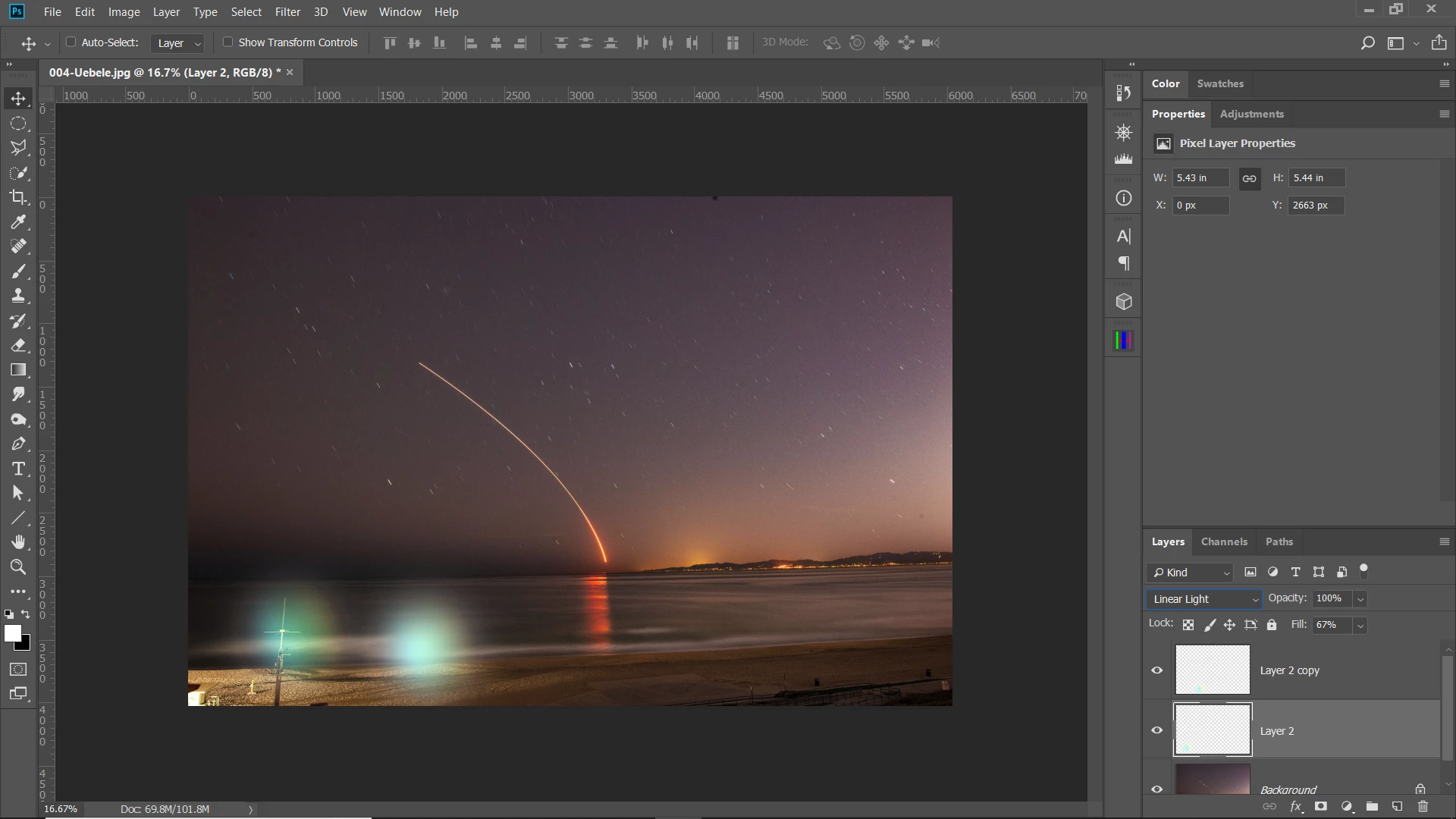The height and width of the screenshot is (819, 1456).
Task: Select the Eyedropper tool
Action: (x=18, y=221)
